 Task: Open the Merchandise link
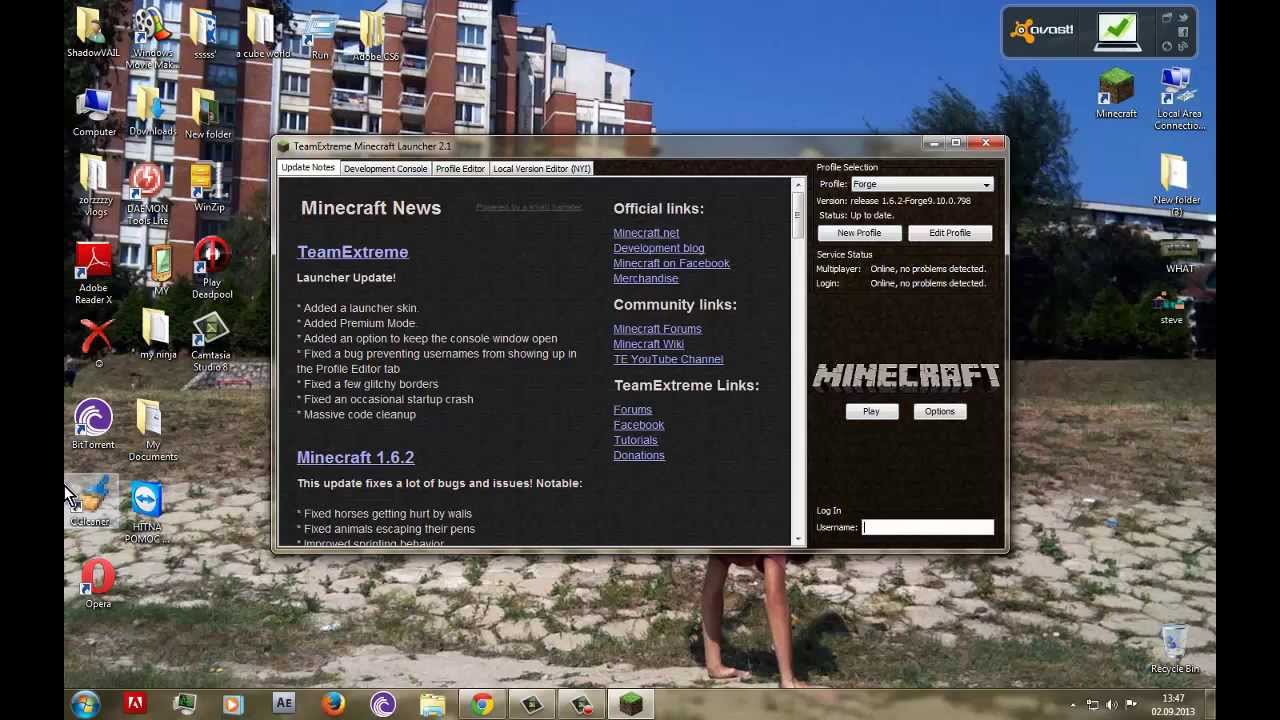tap(645, 278)
